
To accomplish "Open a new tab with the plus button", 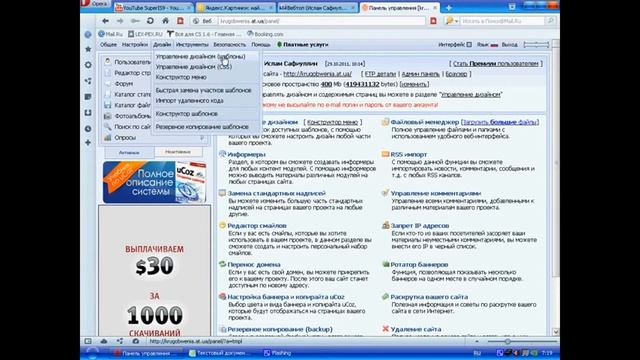I will 449,8.
